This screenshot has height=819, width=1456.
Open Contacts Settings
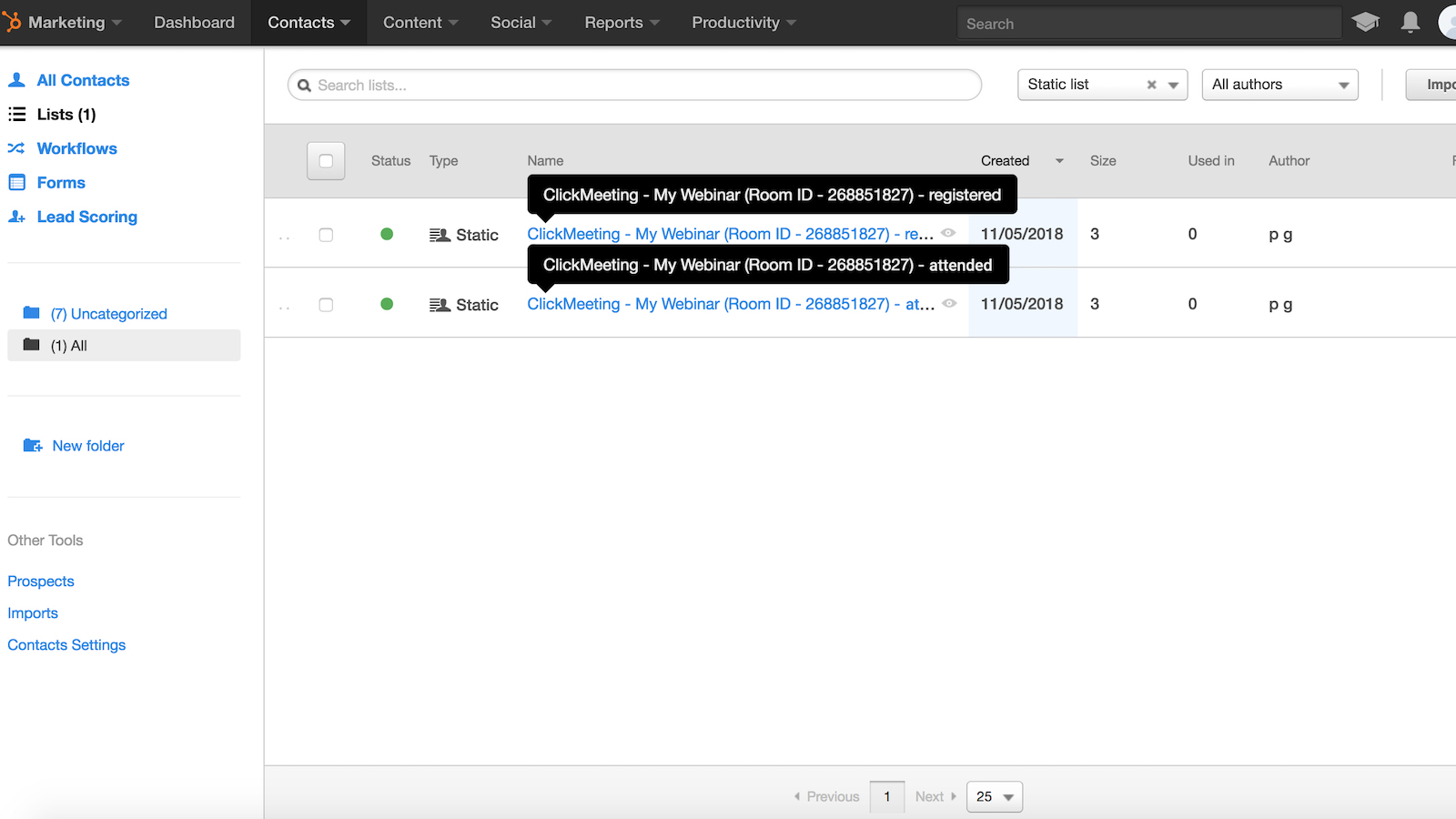coord(66,644)
